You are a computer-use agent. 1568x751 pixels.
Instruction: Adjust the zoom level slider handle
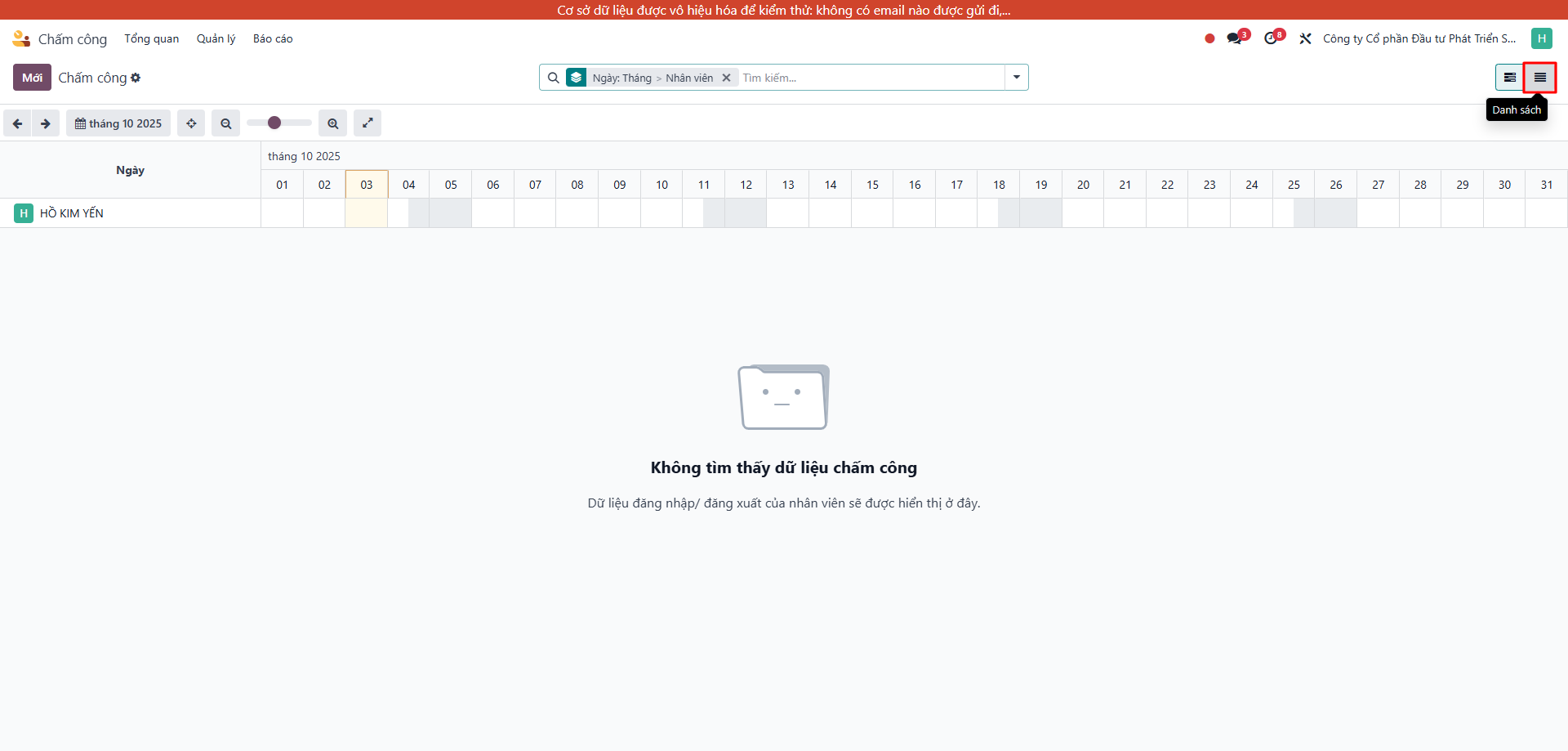274,123
